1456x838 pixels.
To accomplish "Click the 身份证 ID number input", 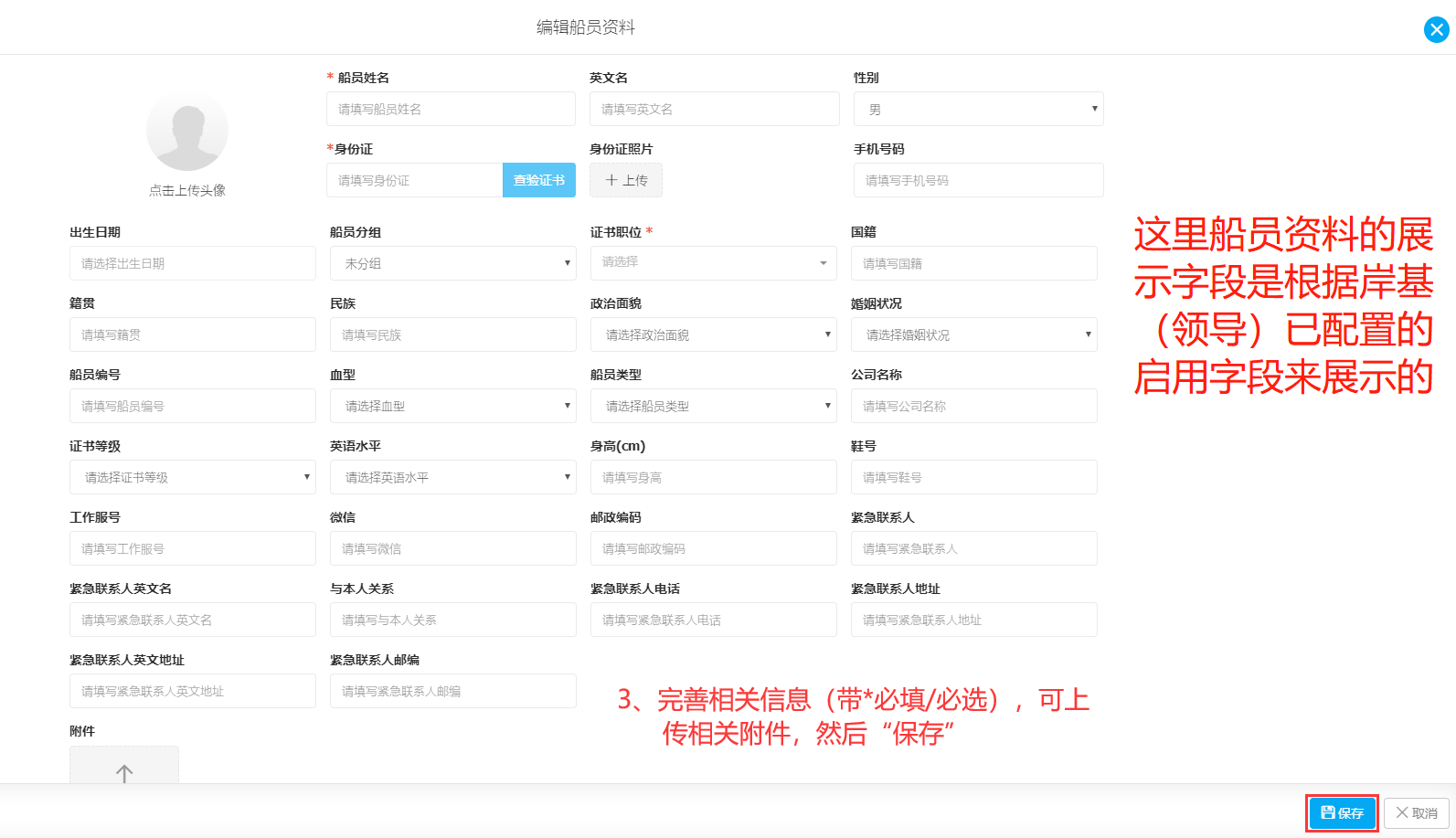I will pos(414,180).
